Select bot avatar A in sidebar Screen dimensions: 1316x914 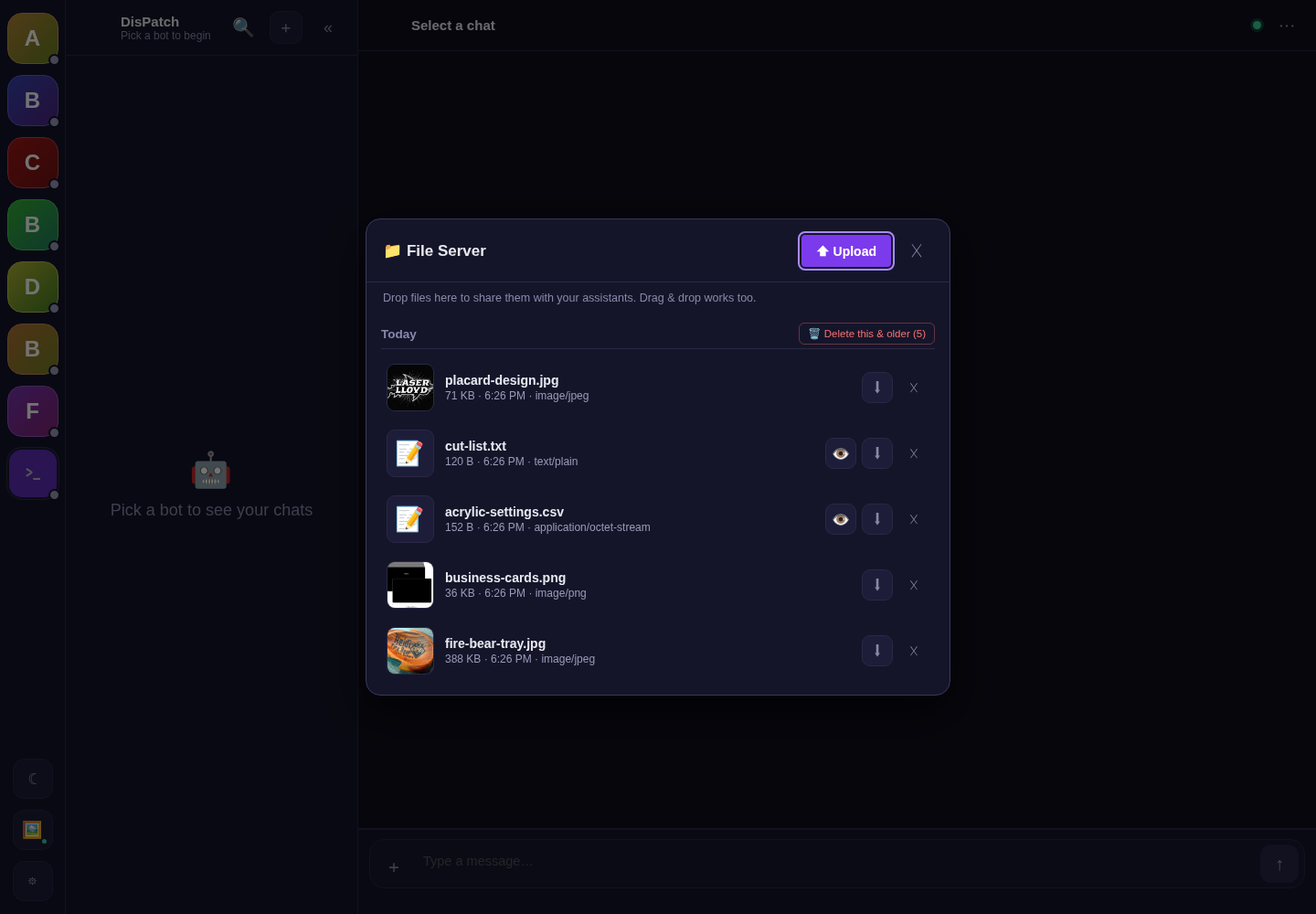coord(33,38)
